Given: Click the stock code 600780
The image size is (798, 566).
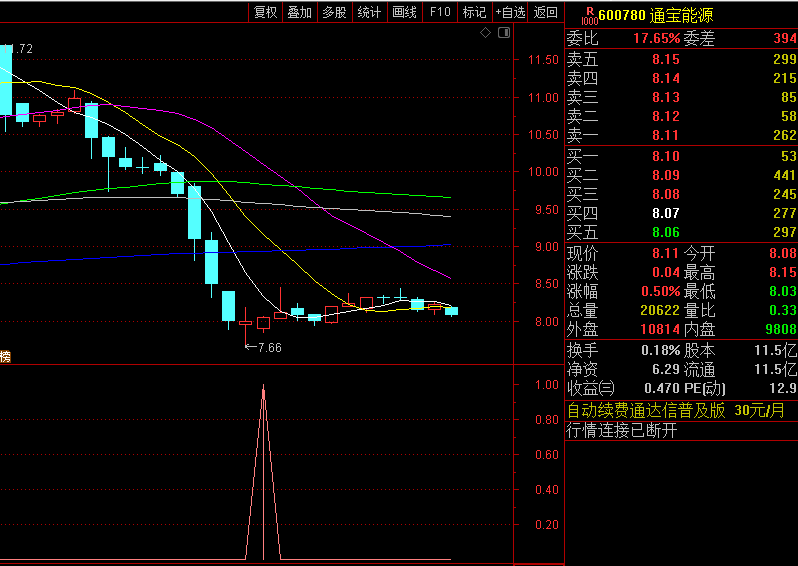Looking at the screenshot, I should [622, 15].
